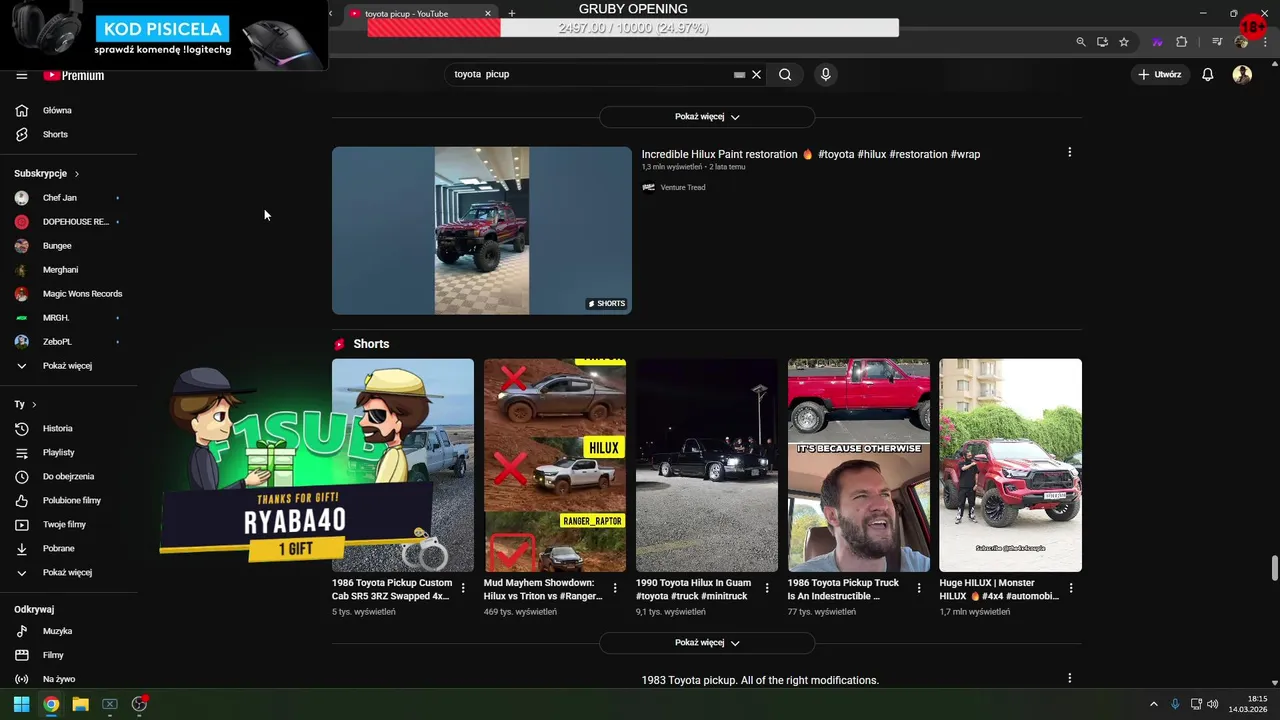Expand the Subskrypcje section arrow
Screen dimensions: 1280x720
coord(76,174)
